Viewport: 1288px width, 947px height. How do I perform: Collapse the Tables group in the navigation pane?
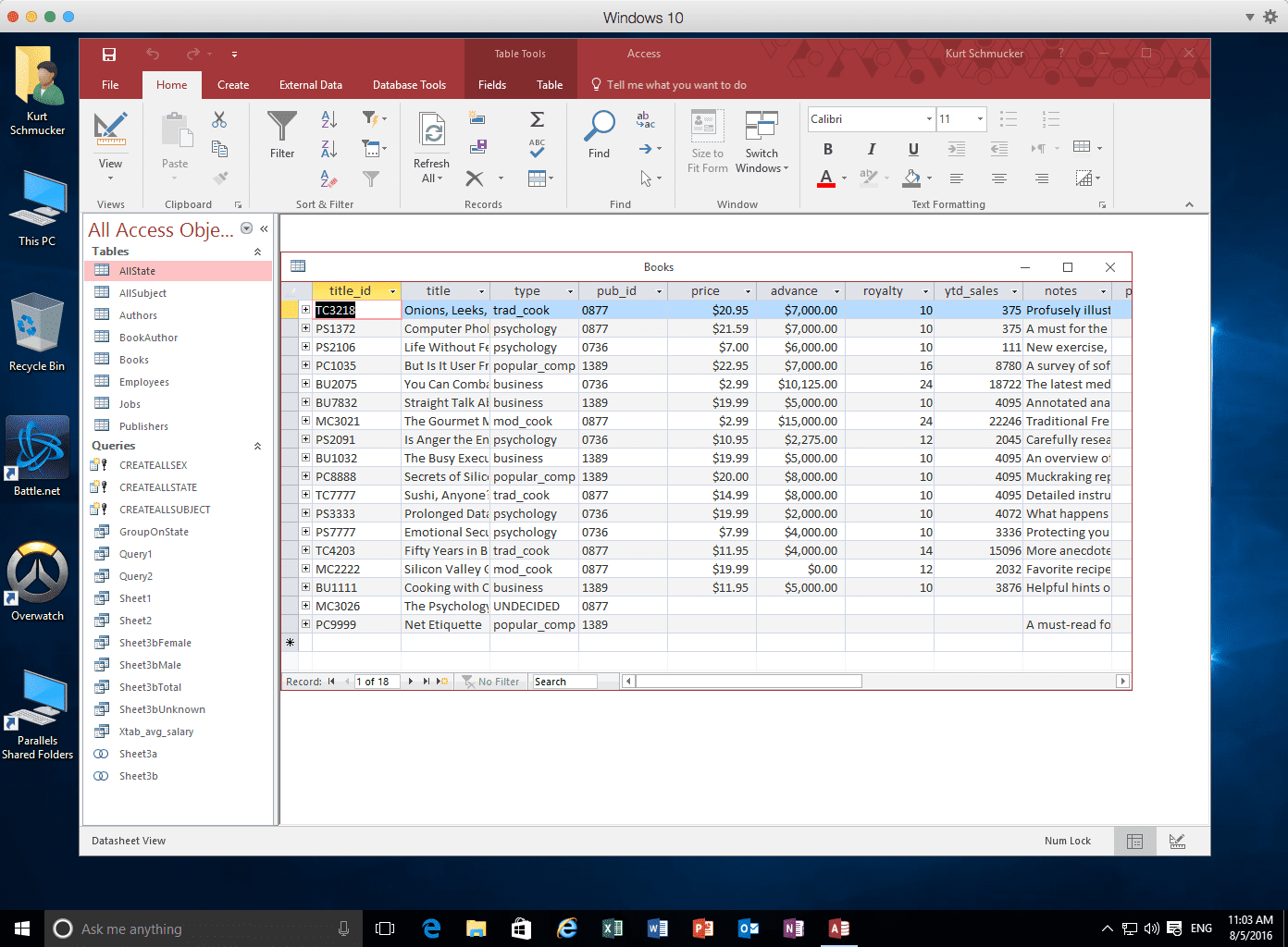[257, 251]
